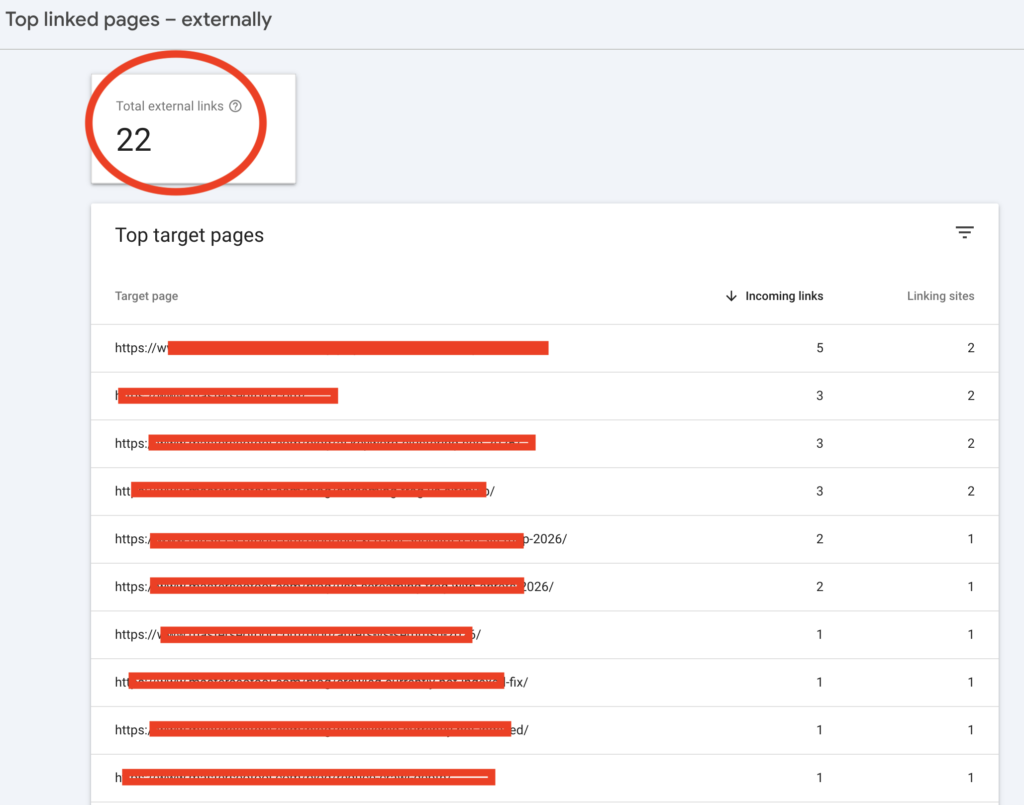Select the Total external links card showing 22
Screen dimensions: 1024x805
point(192,128)
